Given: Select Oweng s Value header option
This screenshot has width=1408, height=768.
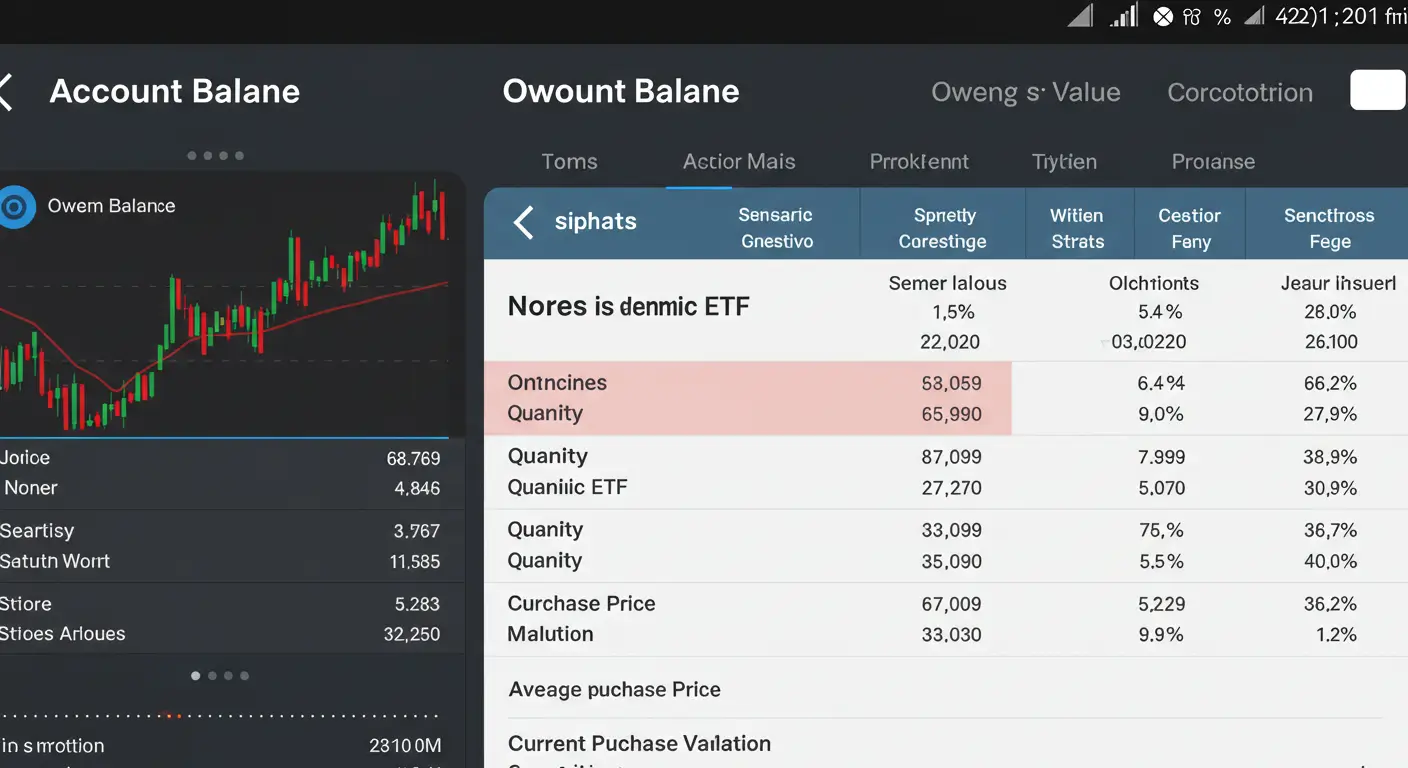Looking at the screenshot, I should click(x=1025, y=93).
